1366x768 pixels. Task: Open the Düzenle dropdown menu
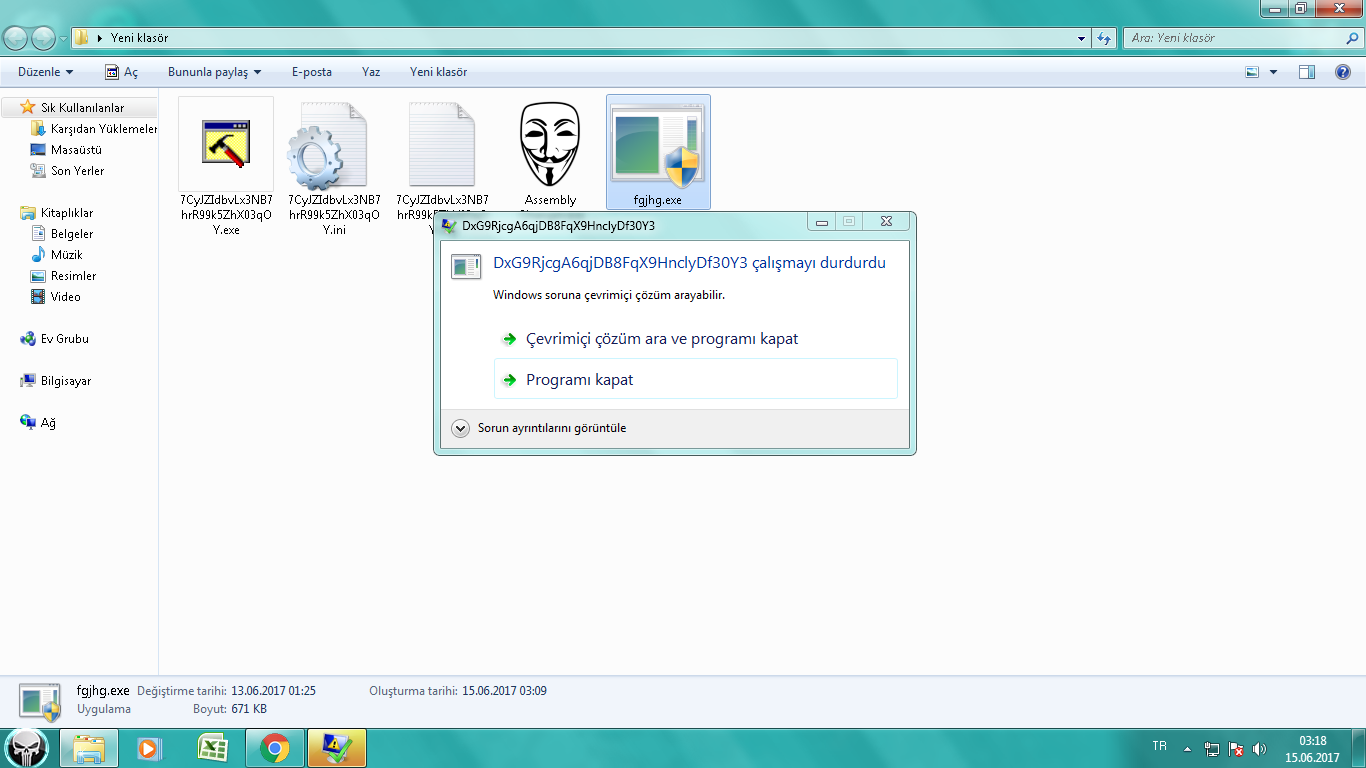[x=45, y=72]
